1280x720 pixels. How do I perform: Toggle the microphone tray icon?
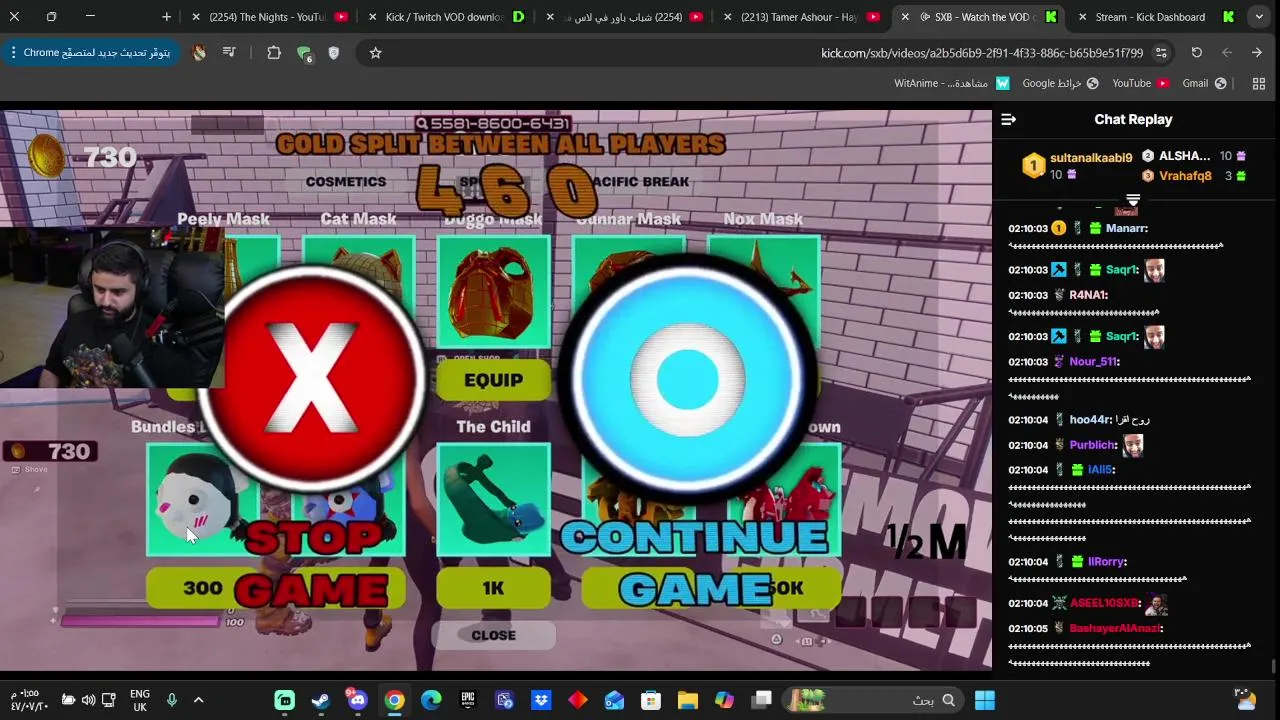pos(171,700)
